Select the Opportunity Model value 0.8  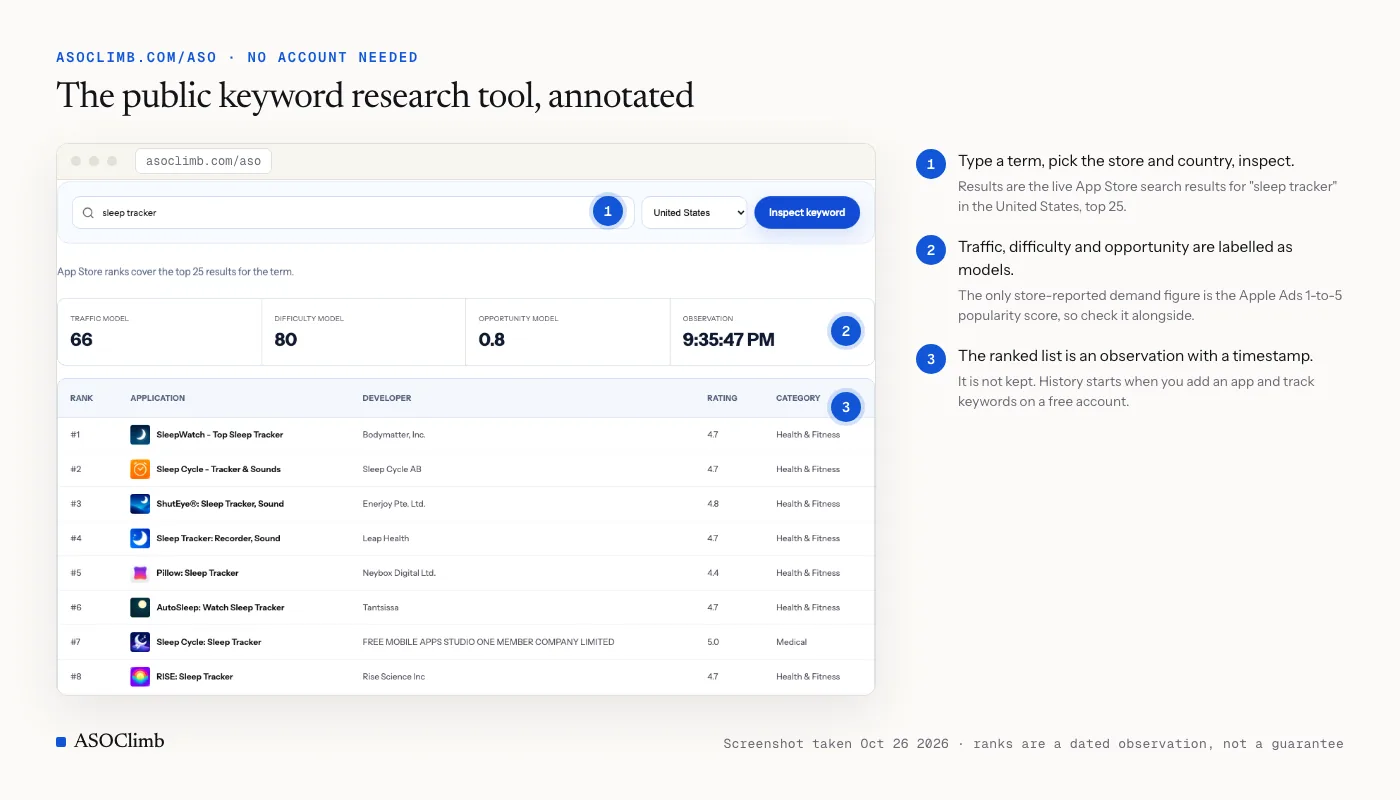click(x=492, y=340)
